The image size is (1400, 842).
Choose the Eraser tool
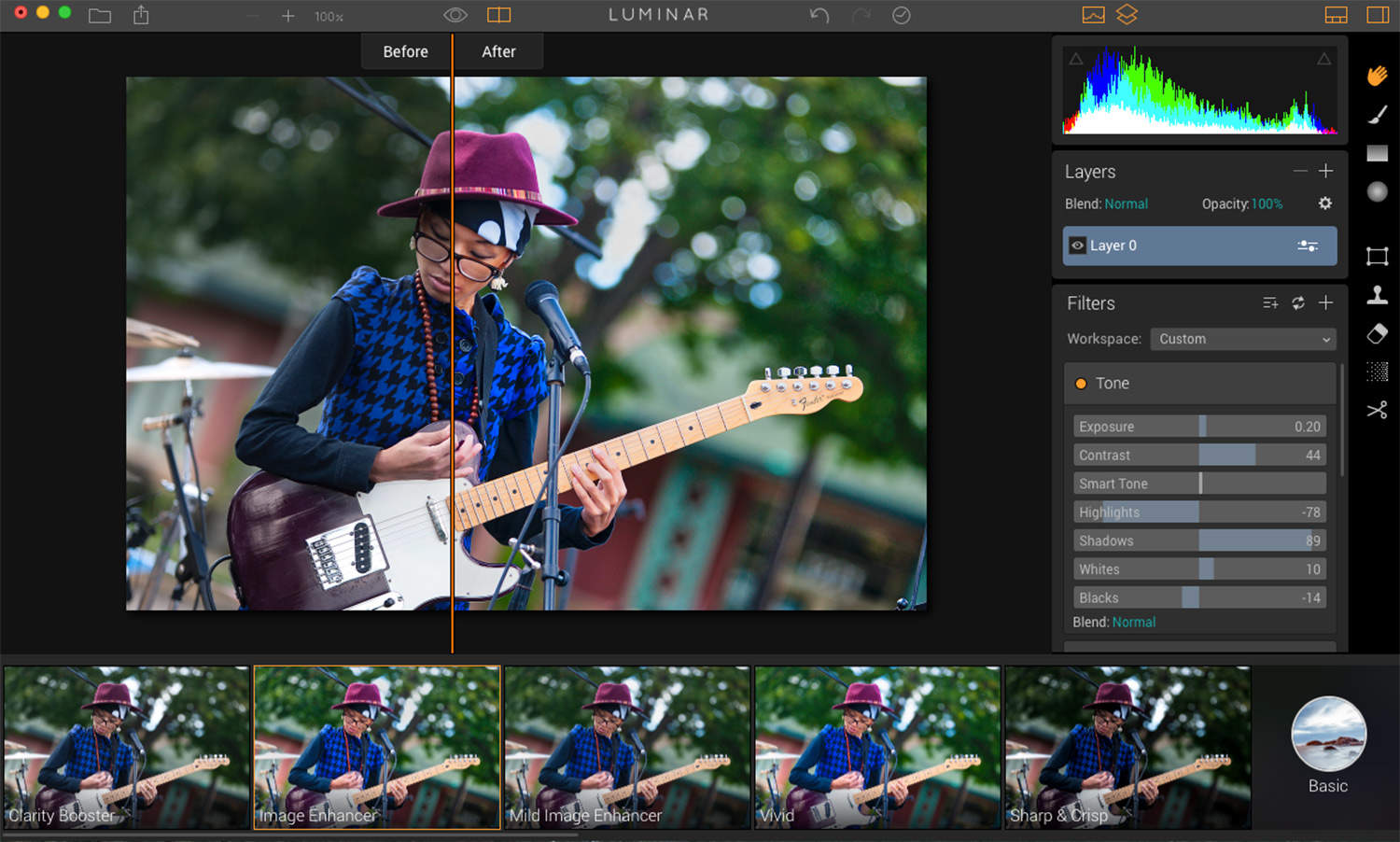pyautogui.click(x=1377, y=334)
